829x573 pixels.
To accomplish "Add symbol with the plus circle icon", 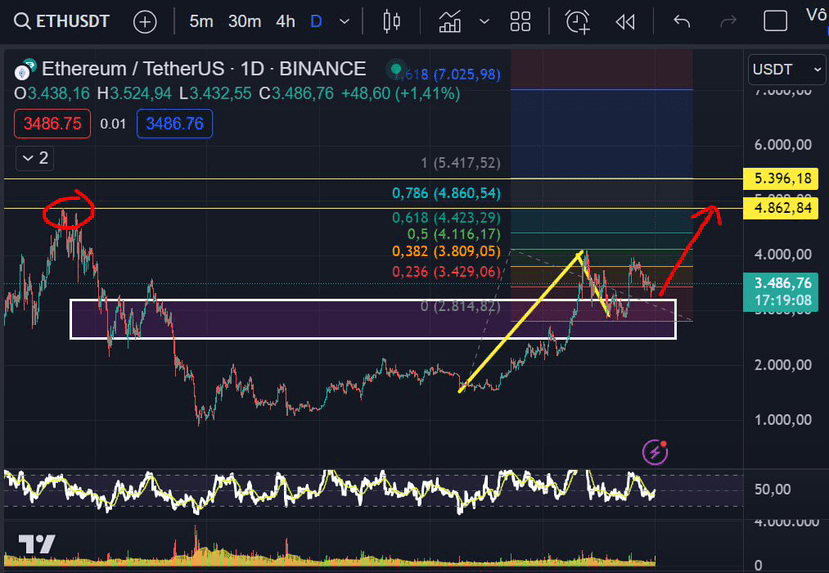I will 145,22.
